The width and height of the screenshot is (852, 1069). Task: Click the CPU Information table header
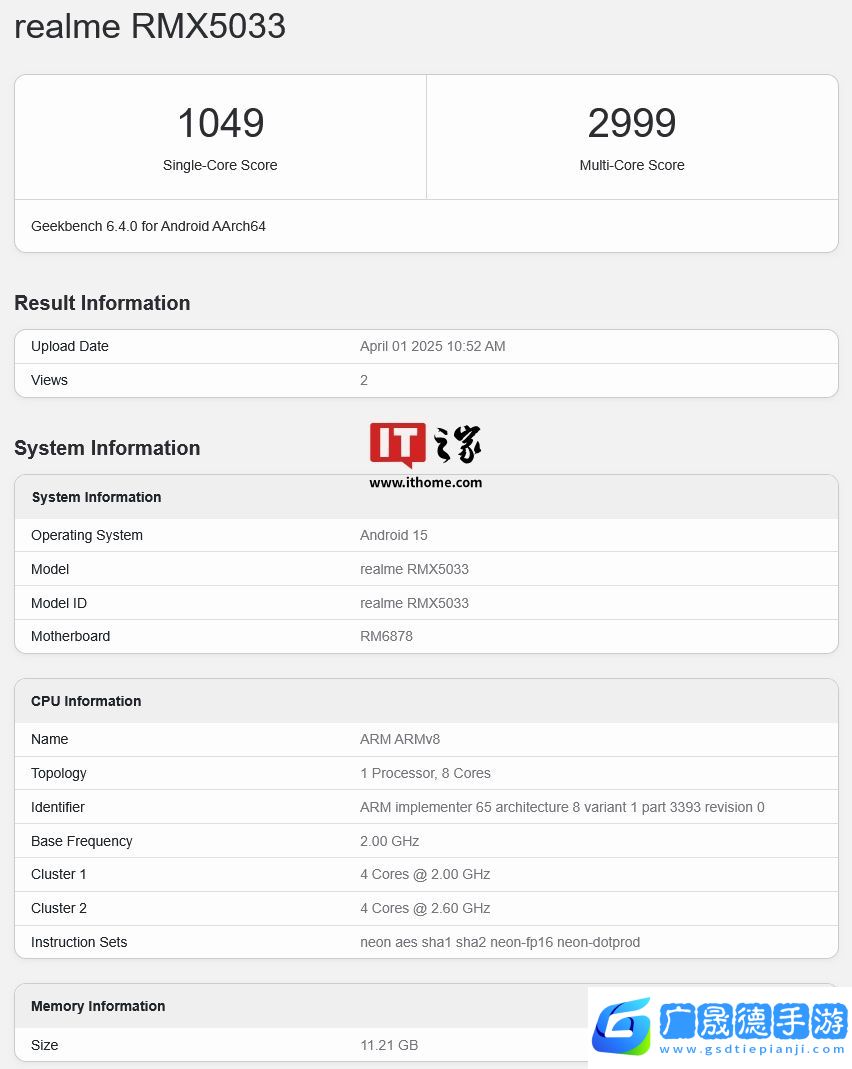pos(426,701)
